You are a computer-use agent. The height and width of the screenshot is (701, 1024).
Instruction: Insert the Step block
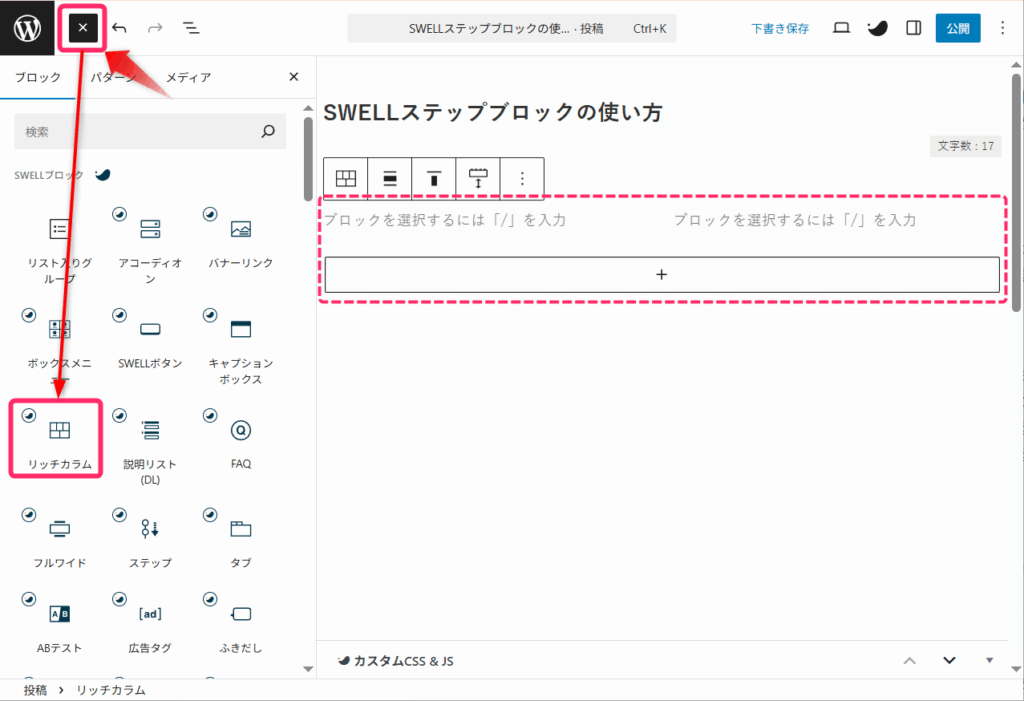(x=150, y=540)
